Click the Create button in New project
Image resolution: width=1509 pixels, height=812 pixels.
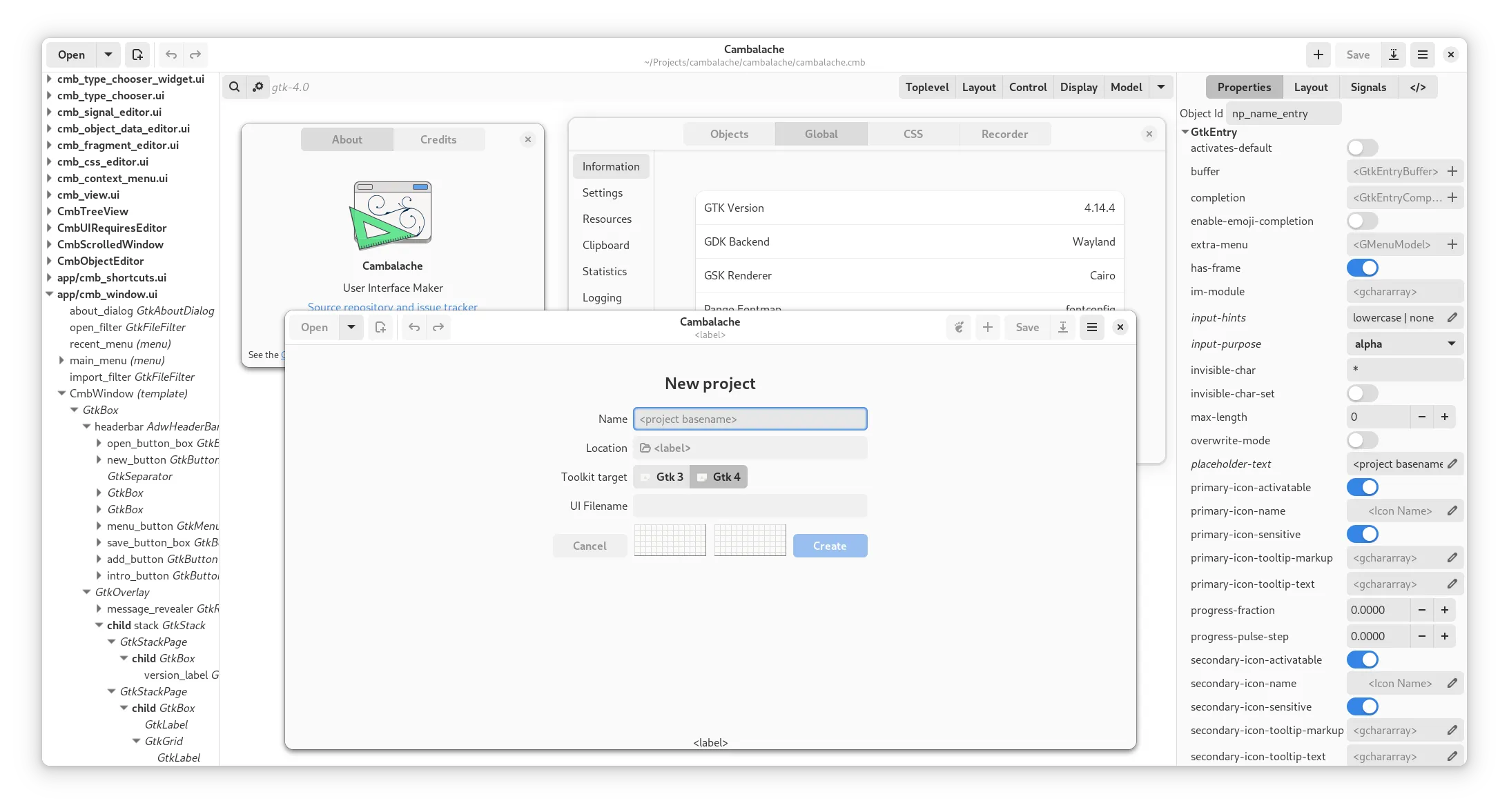click(x=830, y=546)
